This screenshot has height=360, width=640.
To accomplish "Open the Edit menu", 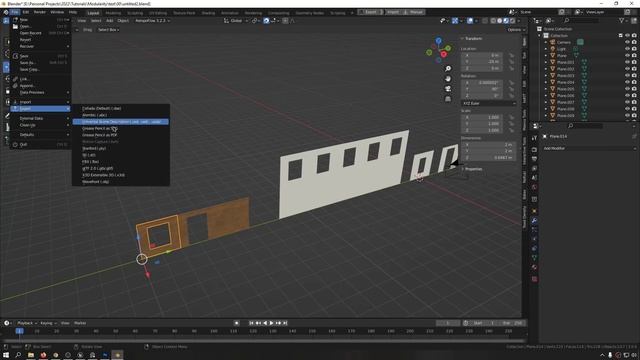I will (26, 12).
